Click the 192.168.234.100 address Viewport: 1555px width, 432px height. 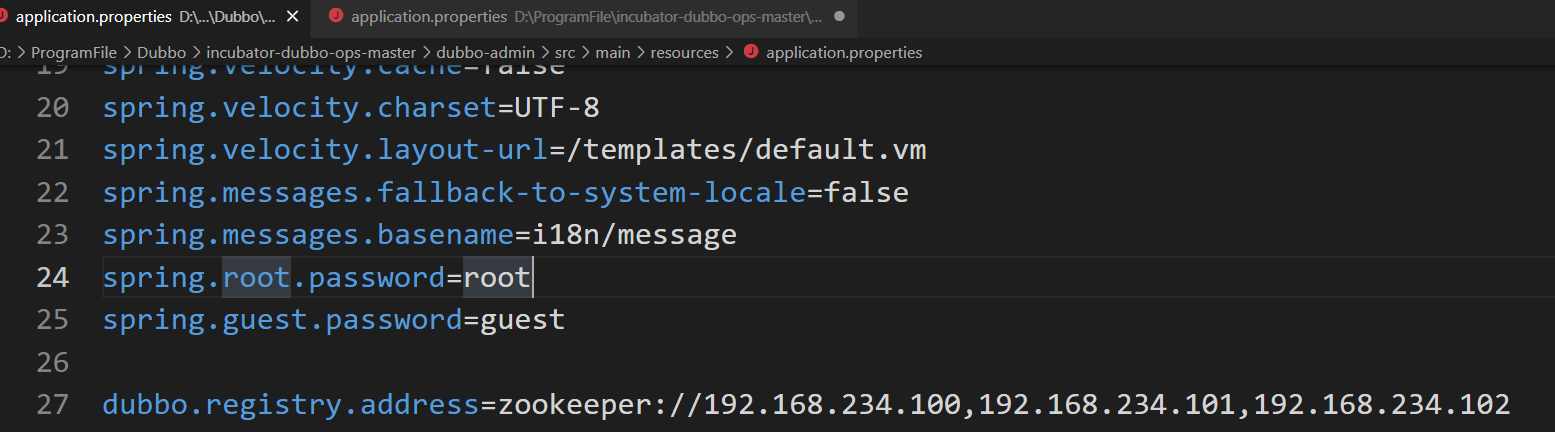coord(833,405)
